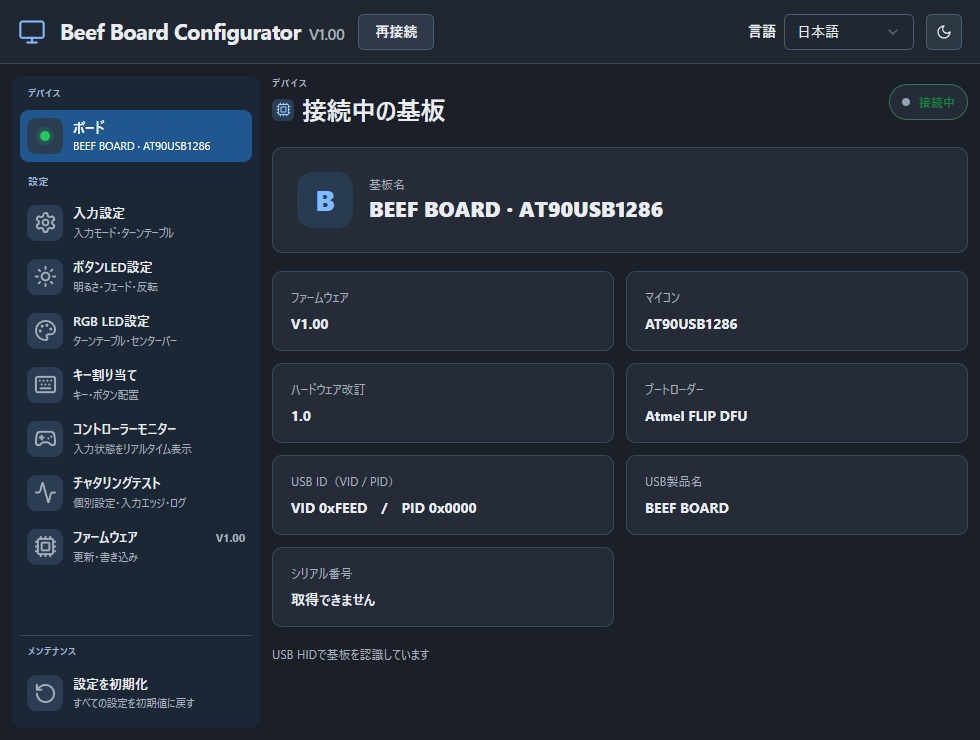Click the reset arrow icon for 設定を初期化
The width and height of the screenshot is (980, 740).
[x=45, y=692]
